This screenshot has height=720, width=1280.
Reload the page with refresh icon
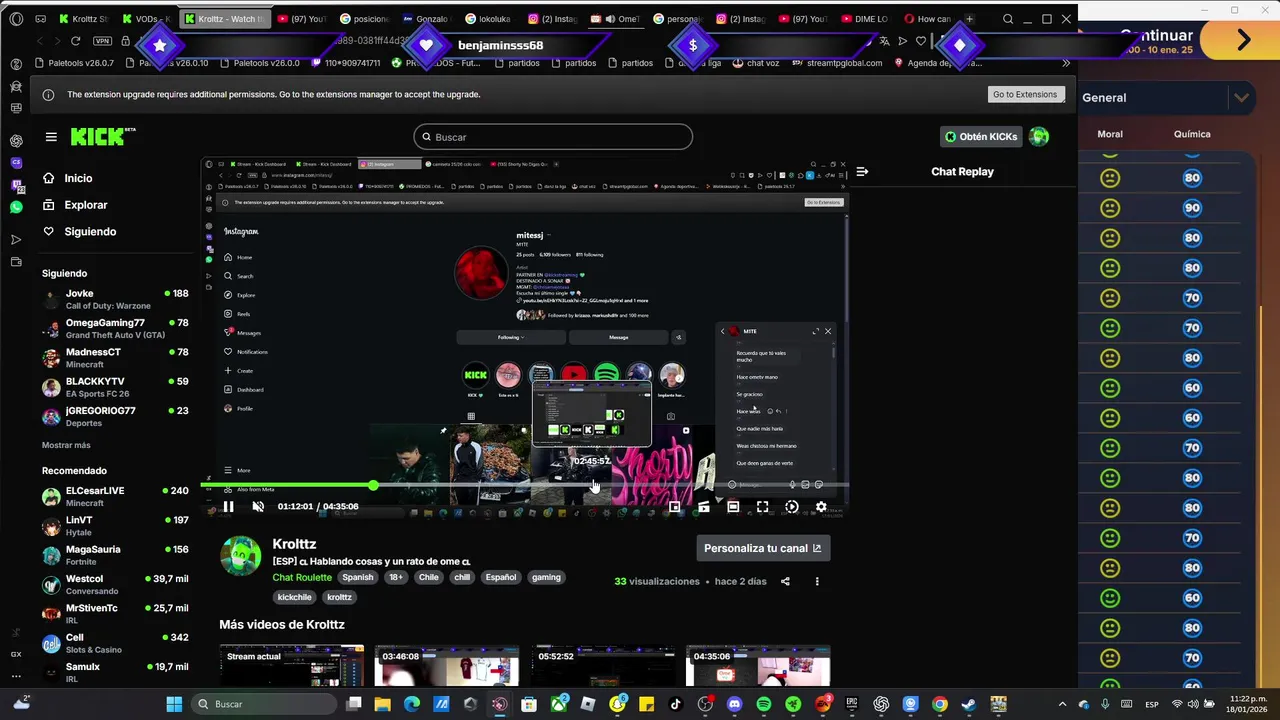point(75,41)
